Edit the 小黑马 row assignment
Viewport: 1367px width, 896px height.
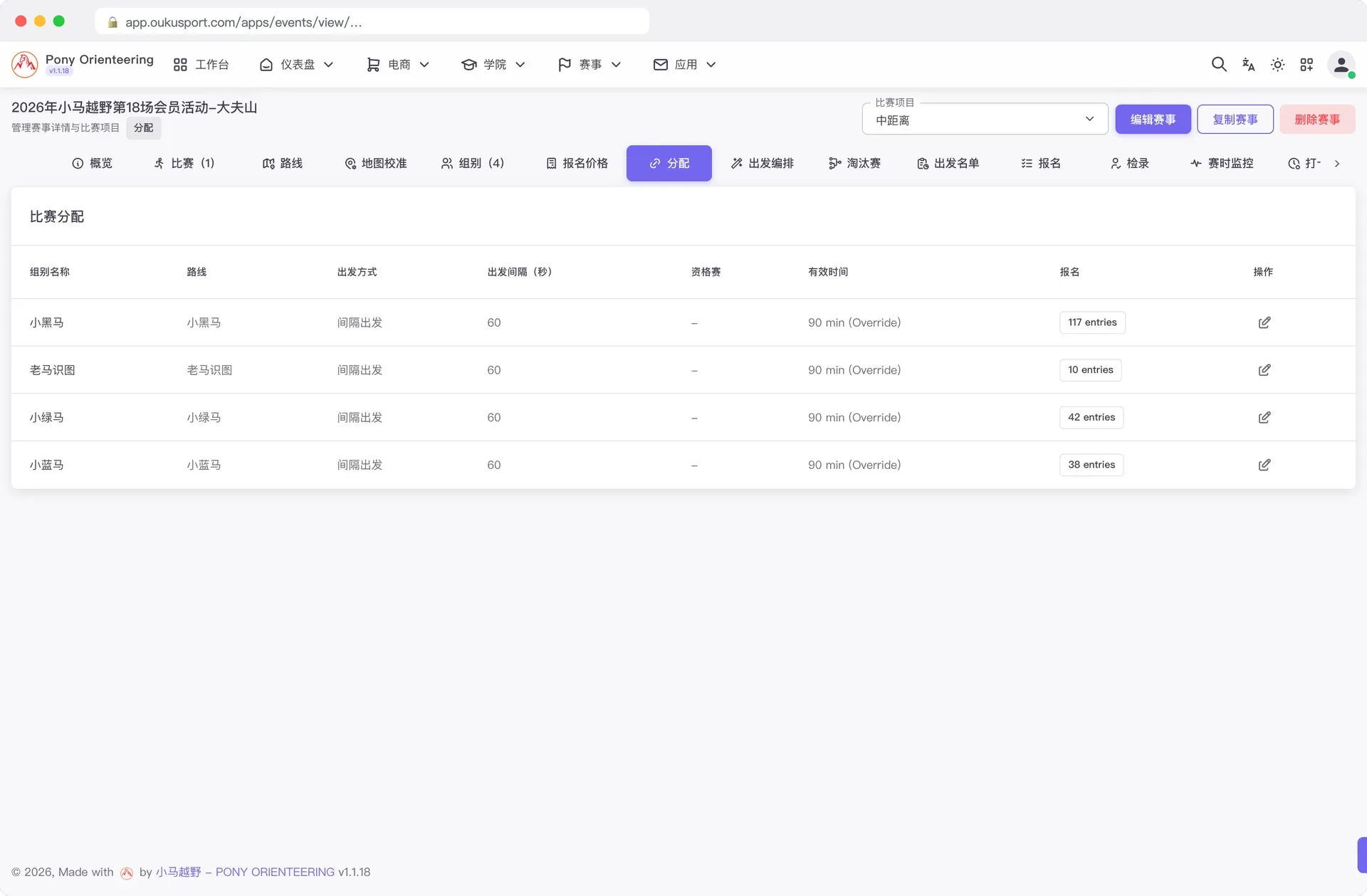coord(1264,322)
